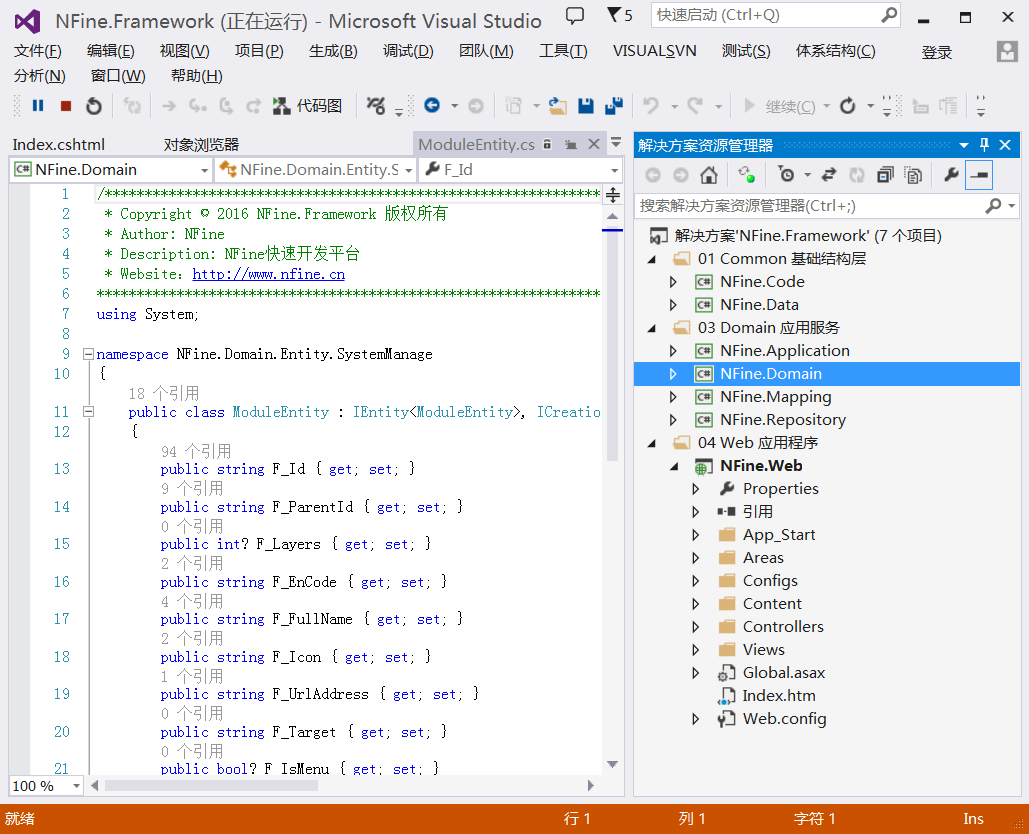Open Properties via the wrench icon
Viewport: 1029px width, 834px height.
pos(951,175)
